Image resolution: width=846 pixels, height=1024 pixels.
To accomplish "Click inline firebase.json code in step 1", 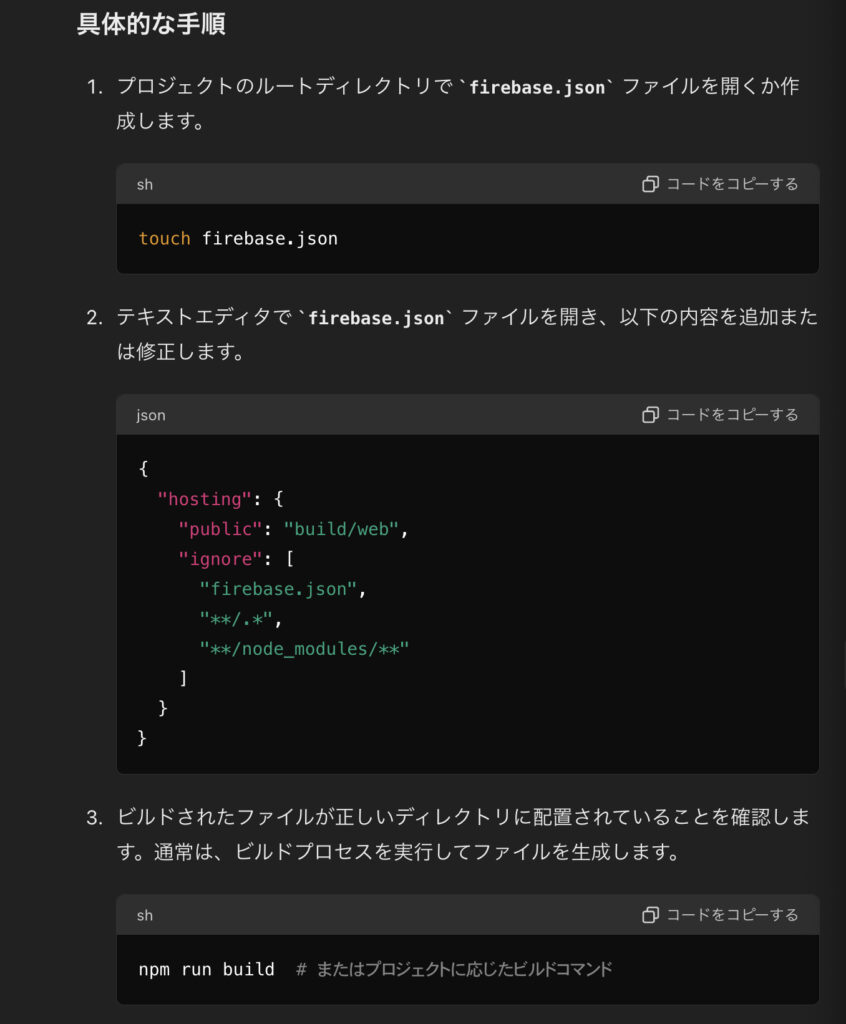I will pos(537,87).
